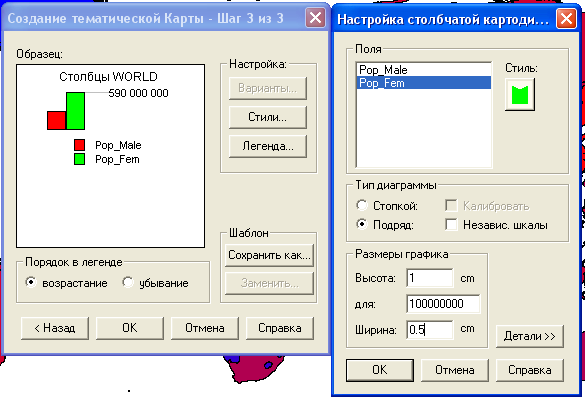Open the Стили... settings button
The image size is (585, 398).
(268, 117)
